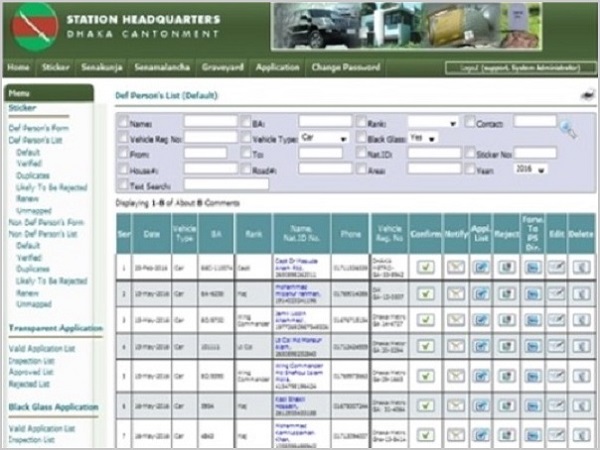
Task: Click Edit icon in row 1
Action: [556, 267]
